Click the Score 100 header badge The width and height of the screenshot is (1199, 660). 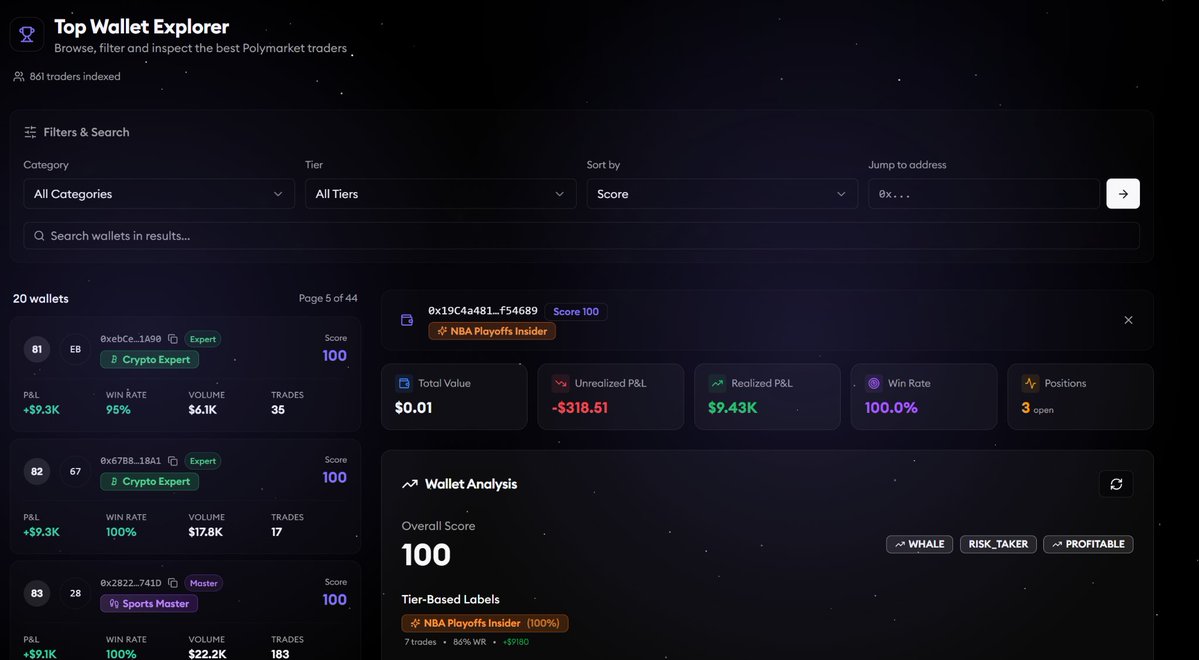point(576,311)
